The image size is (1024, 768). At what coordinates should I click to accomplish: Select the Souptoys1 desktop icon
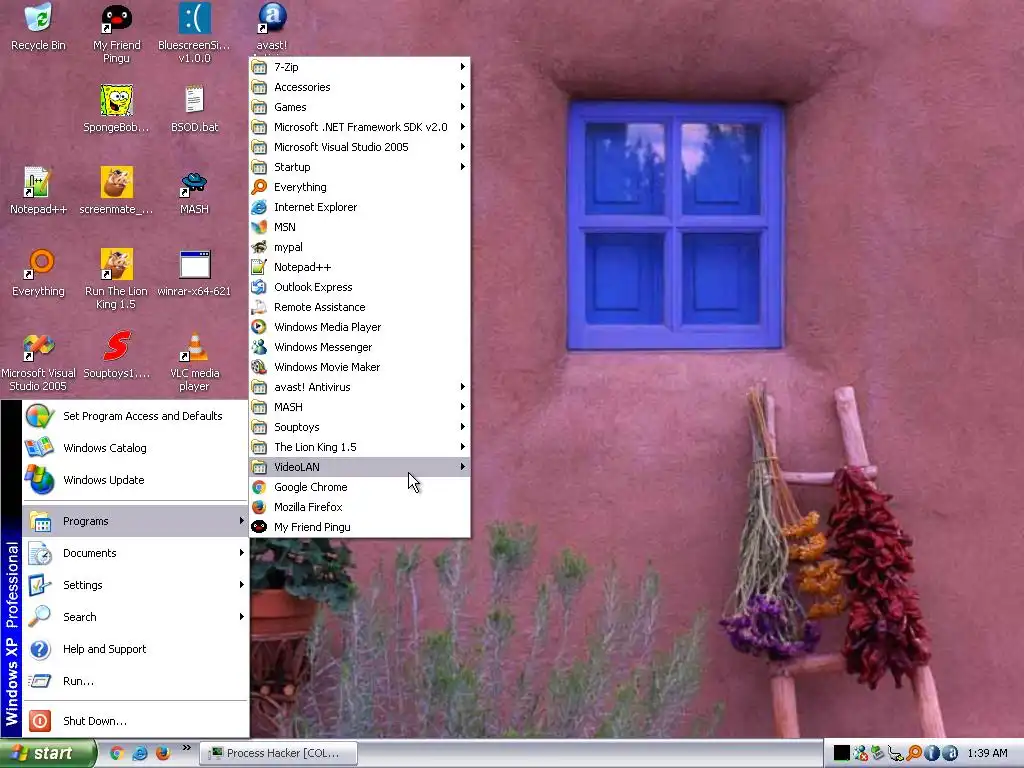pyautogui.click(x=116, y=355)
